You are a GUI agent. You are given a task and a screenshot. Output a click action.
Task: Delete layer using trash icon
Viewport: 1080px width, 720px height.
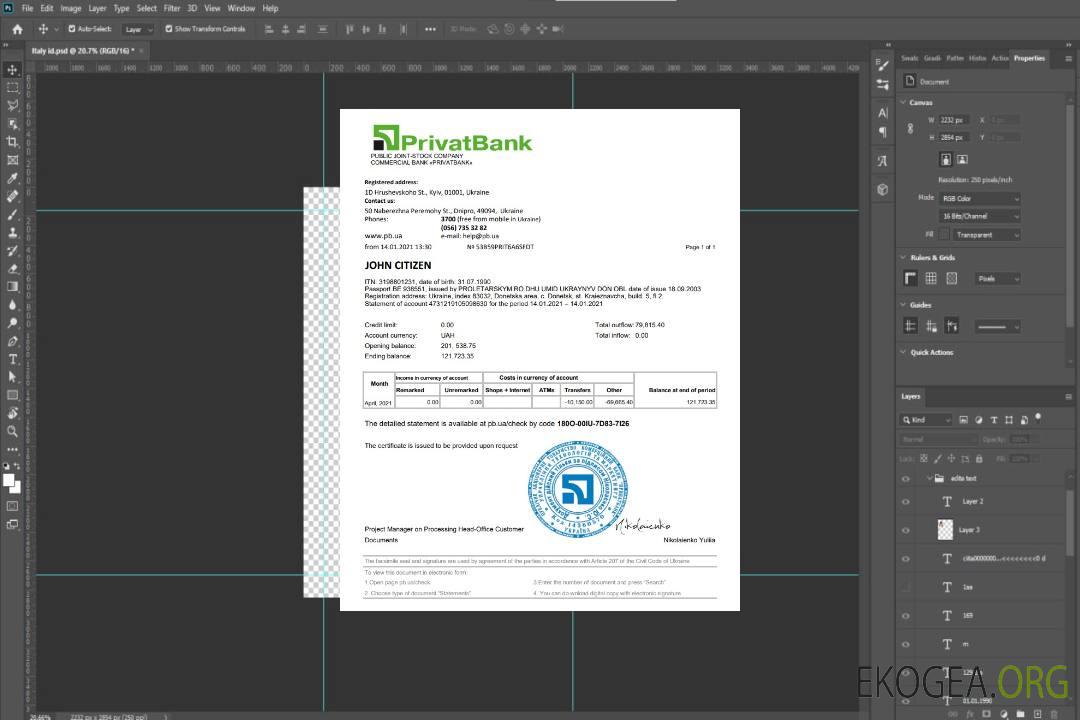[x=1053, y=714]
